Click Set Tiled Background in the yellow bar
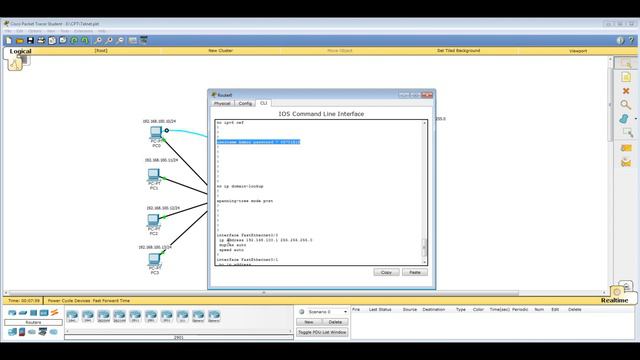This screenshot has height=360, width=640. coord(458,51)
